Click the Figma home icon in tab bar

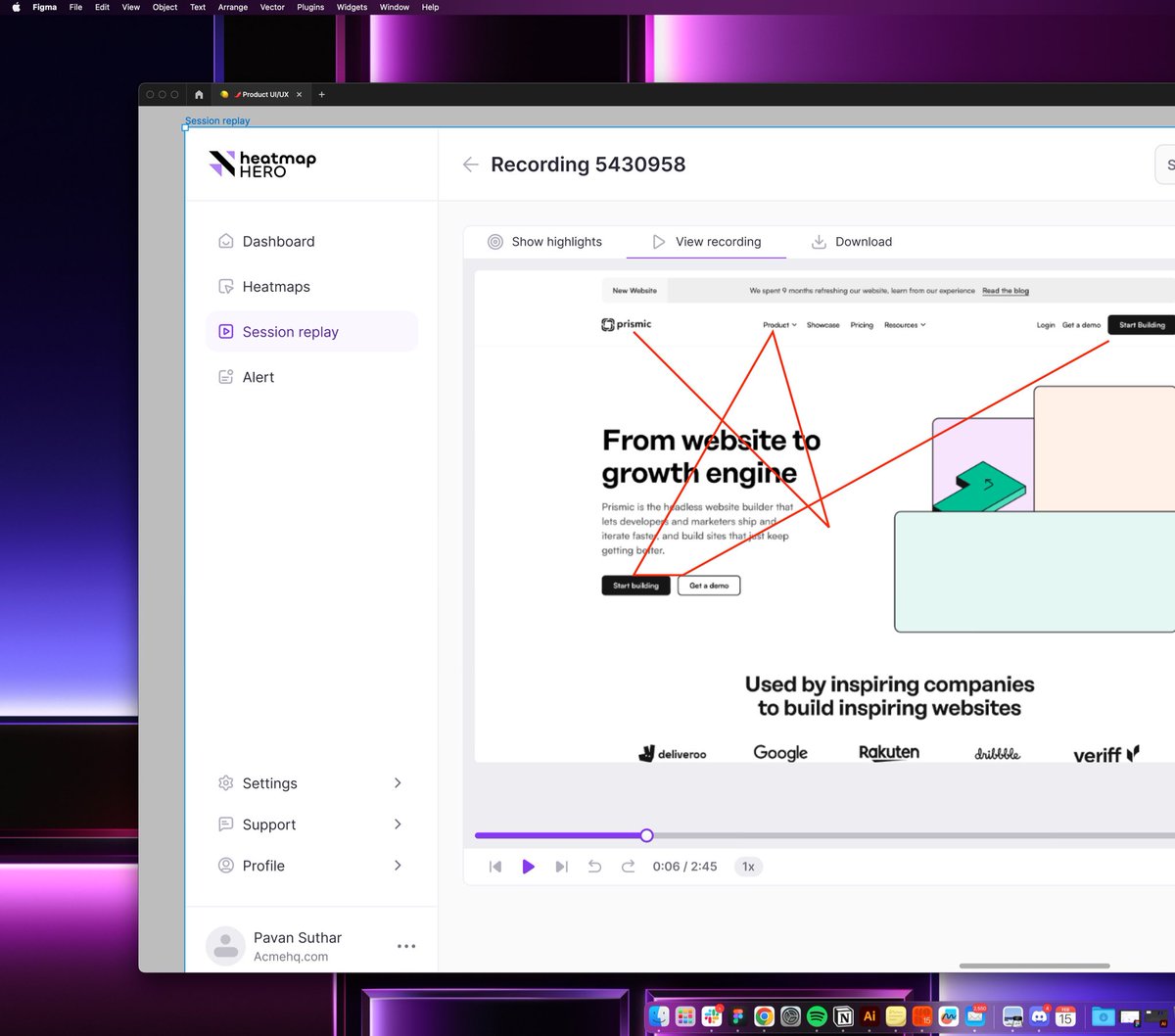[199, 95]
